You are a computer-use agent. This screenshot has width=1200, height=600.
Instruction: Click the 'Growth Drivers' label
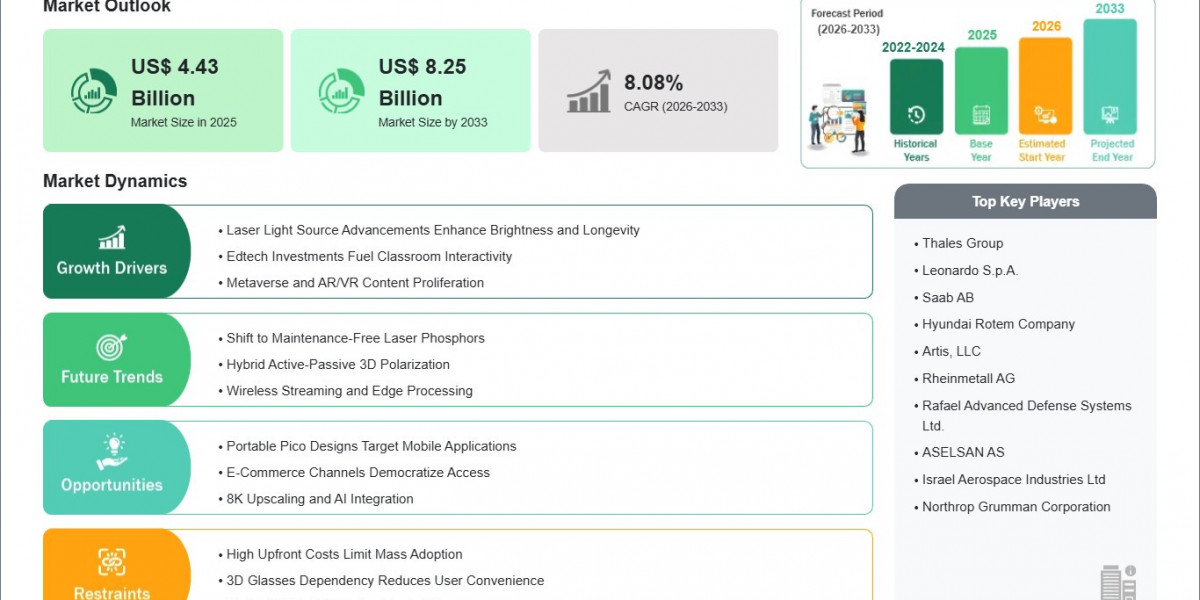coord(112,268)
